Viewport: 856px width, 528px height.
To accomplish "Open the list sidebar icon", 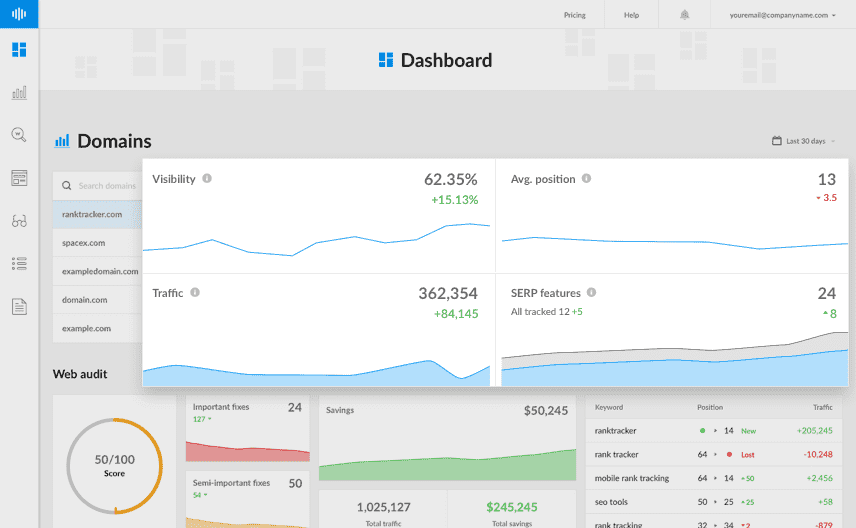I will (x=19, y=264).
